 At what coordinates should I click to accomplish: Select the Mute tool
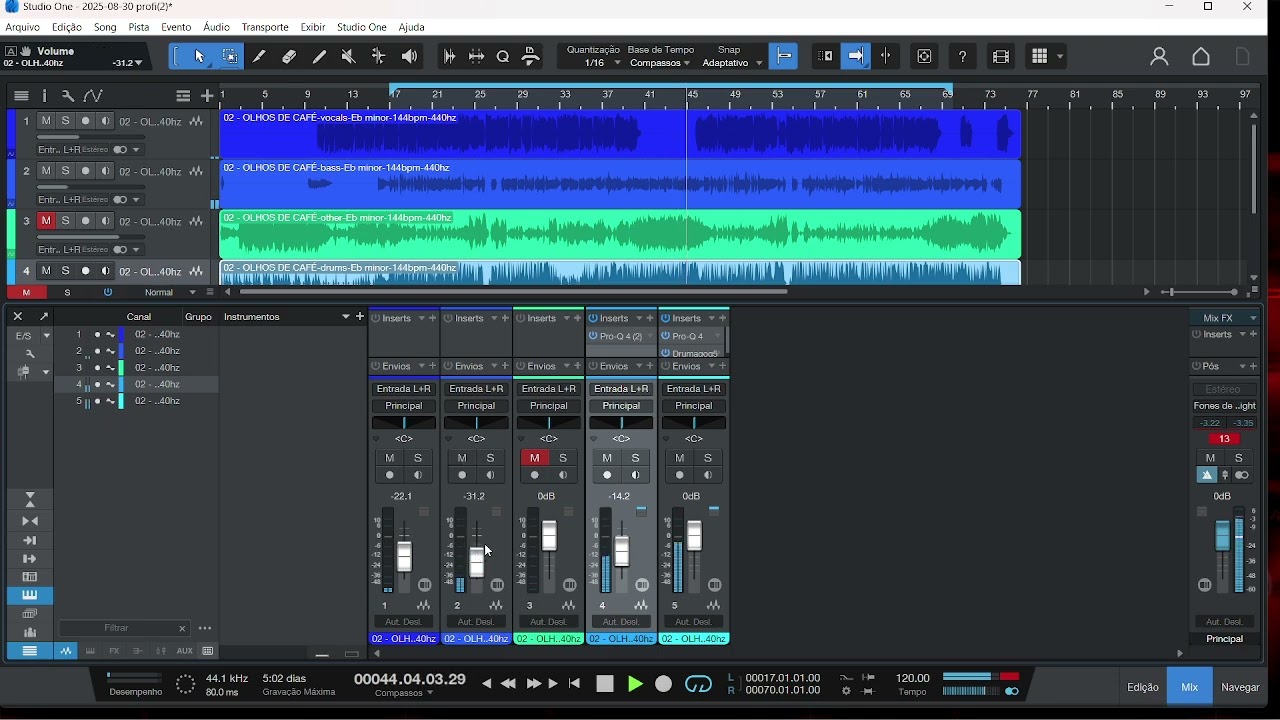point(348,57)
